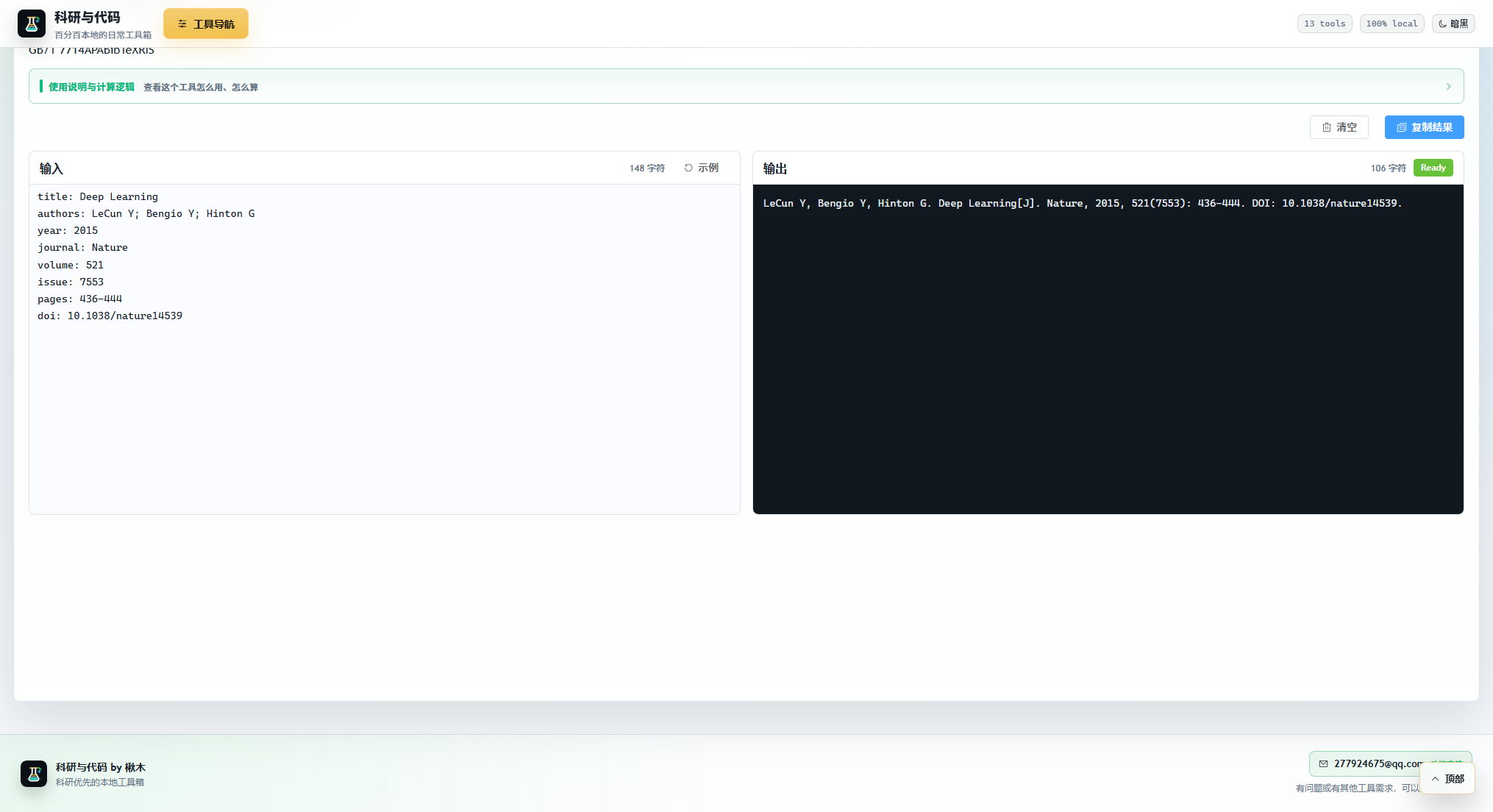The image size is (1493, 812).
Task: Click the 复制结果 copy result button
Action: tap(1424, 127)
